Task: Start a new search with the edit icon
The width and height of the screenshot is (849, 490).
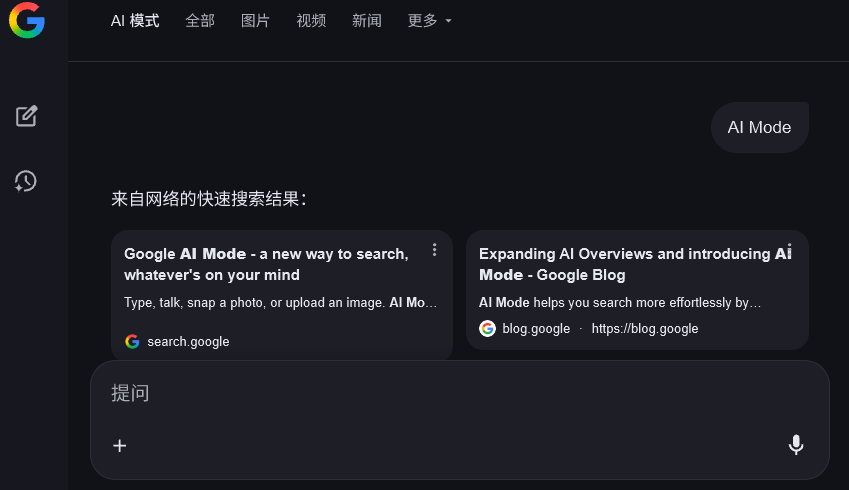Action: click(x=26, y=116)
